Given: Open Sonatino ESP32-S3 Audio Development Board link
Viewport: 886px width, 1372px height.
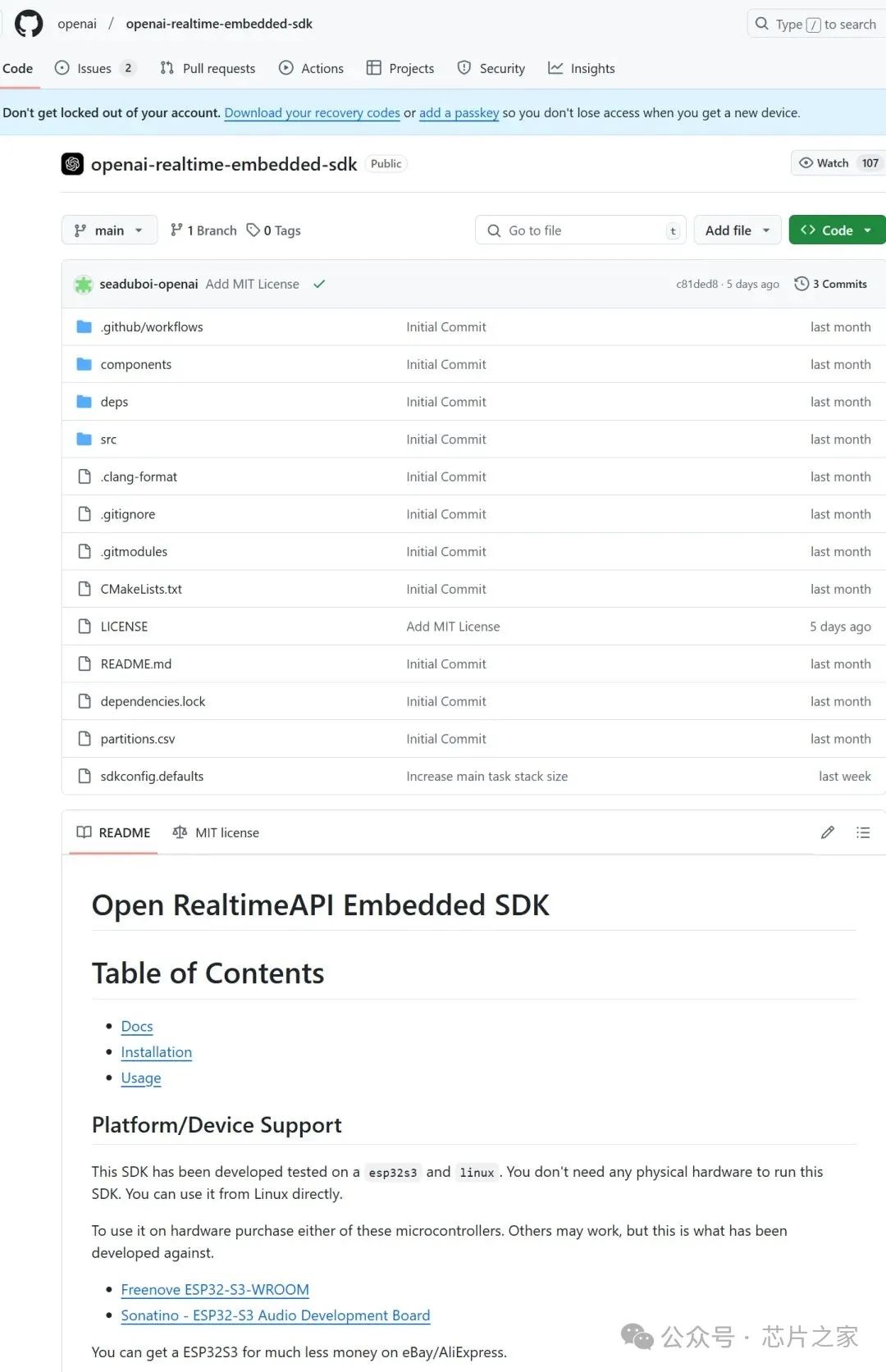Looking at the screenshot, I should tap(276, 1315).
